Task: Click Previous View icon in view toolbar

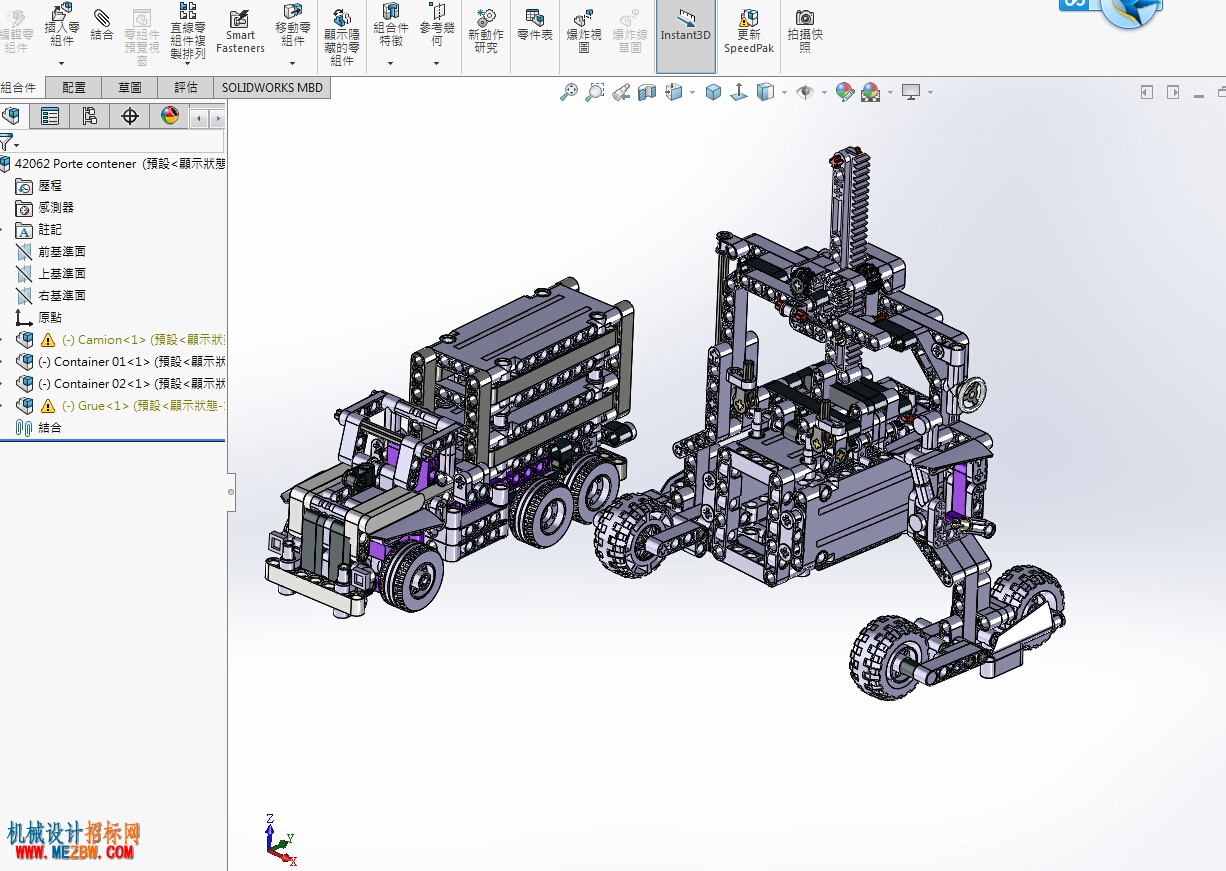Action: tap(621, 92)
